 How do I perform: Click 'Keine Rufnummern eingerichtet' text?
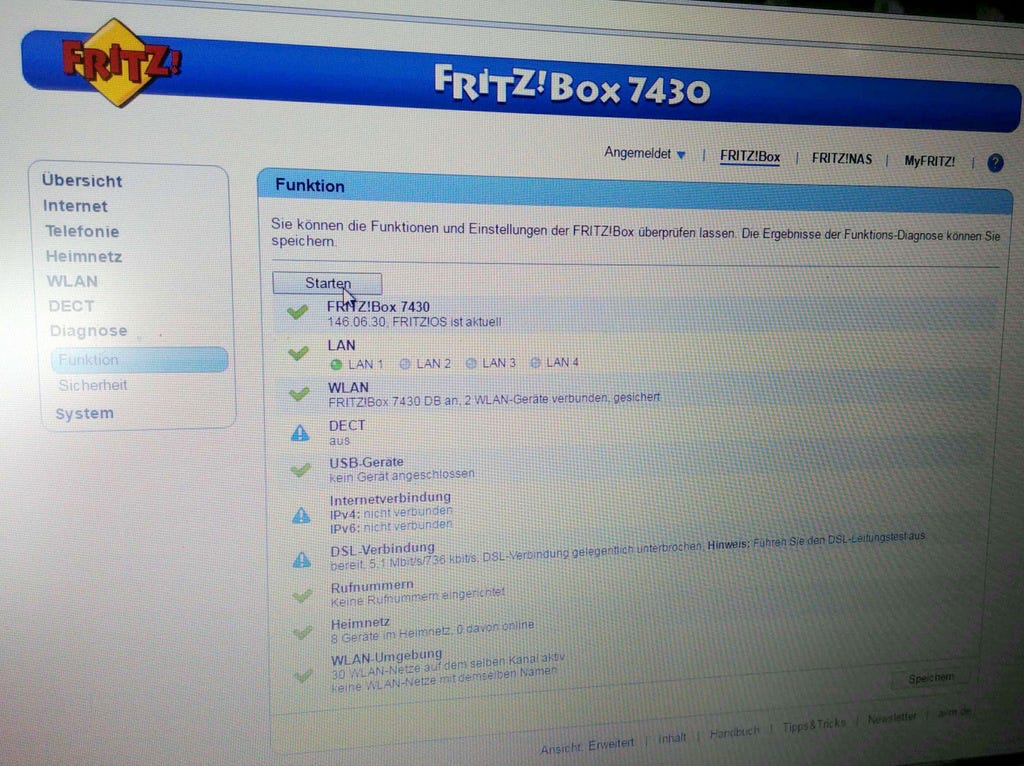click(418, 597)
